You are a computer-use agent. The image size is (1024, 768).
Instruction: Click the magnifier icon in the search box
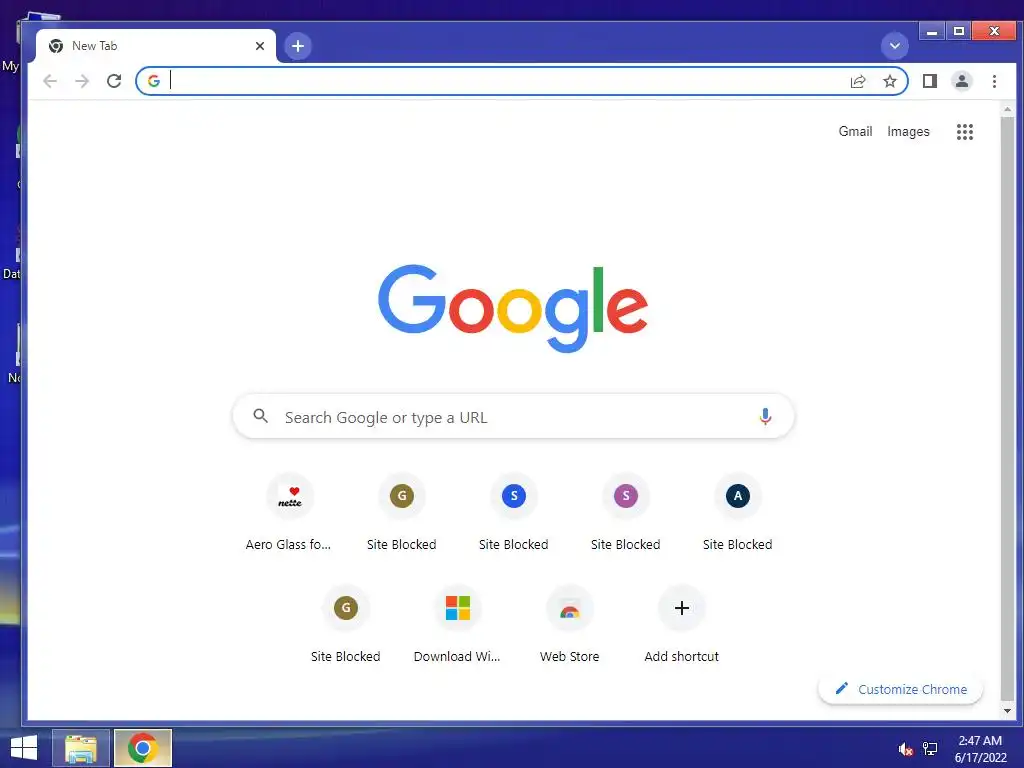(x=261, y=416)
